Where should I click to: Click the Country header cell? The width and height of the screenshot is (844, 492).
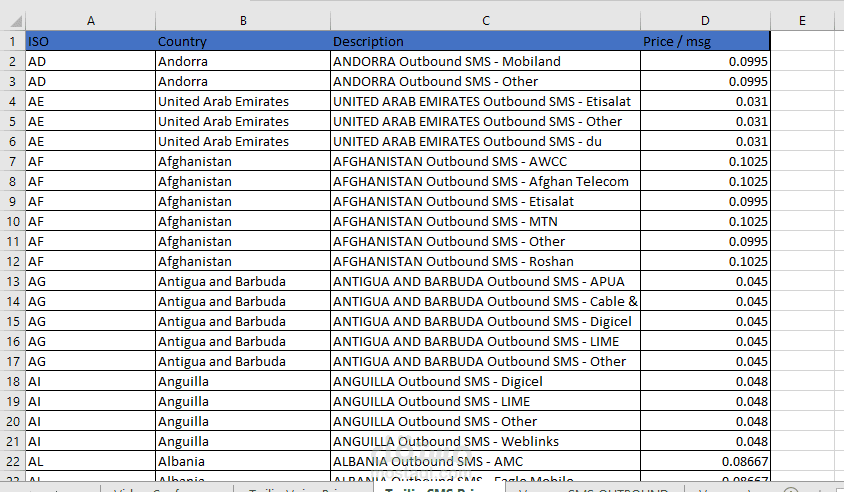click(x=243, y=41)
